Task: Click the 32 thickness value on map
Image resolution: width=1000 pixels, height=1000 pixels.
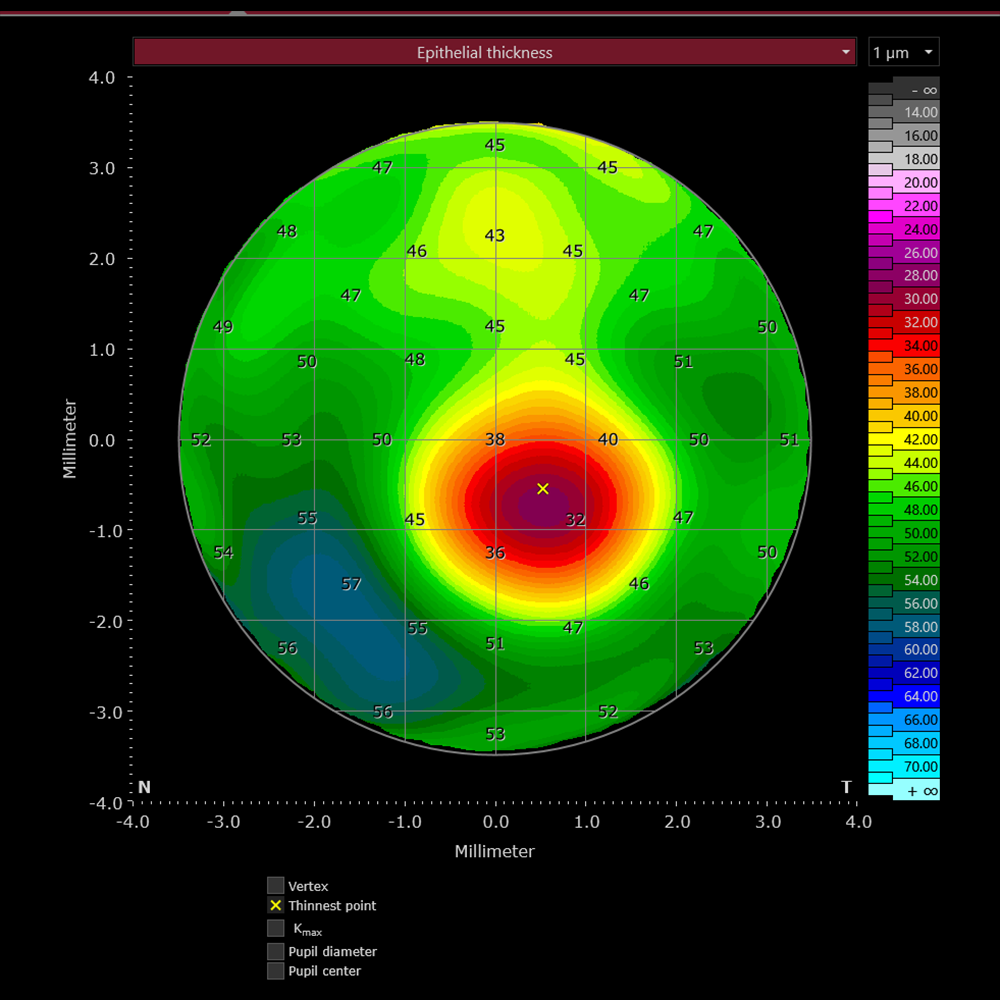Action: 575,520
